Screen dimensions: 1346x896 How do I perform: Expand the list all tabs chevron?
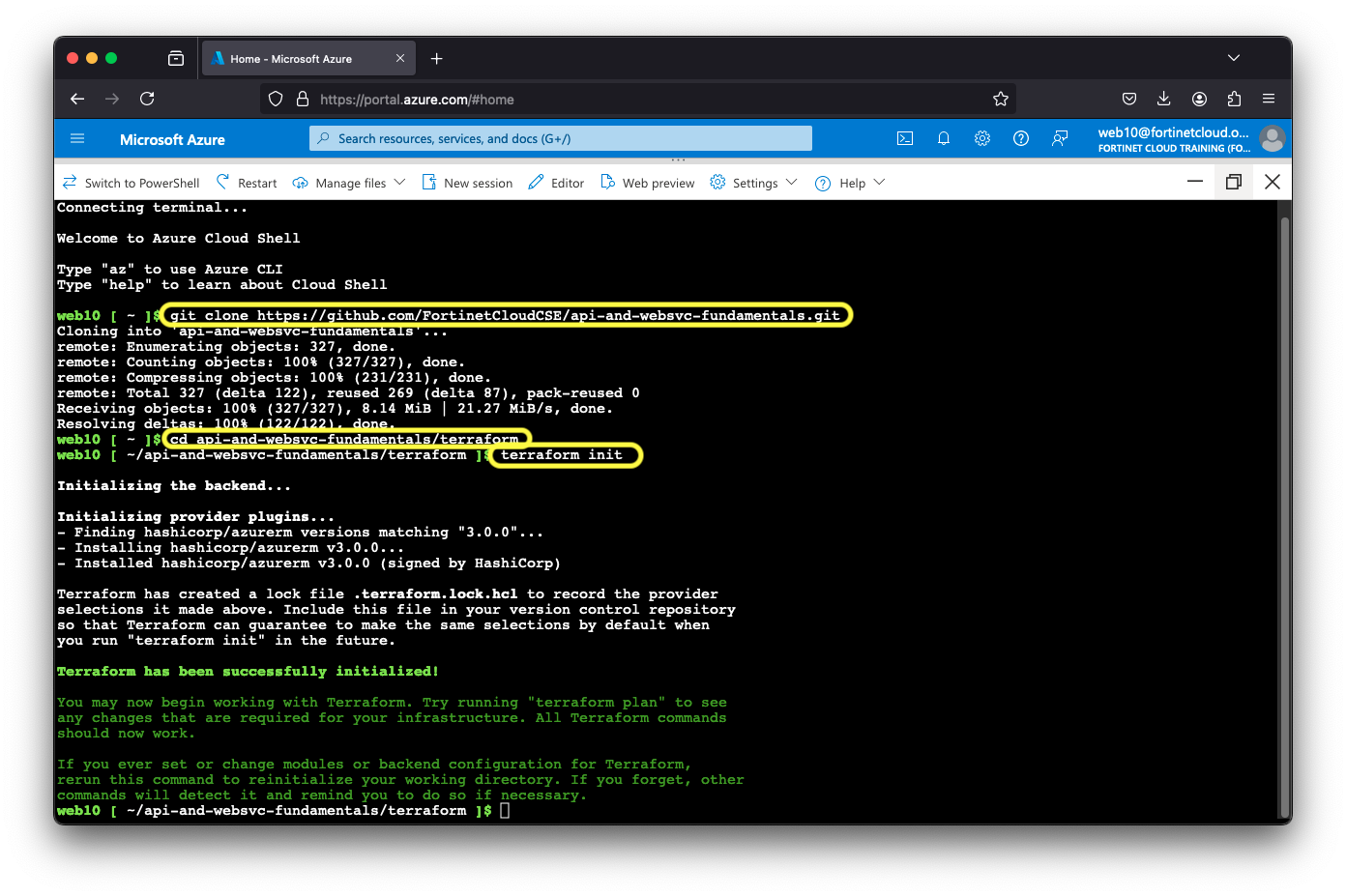click(1234, 58)
